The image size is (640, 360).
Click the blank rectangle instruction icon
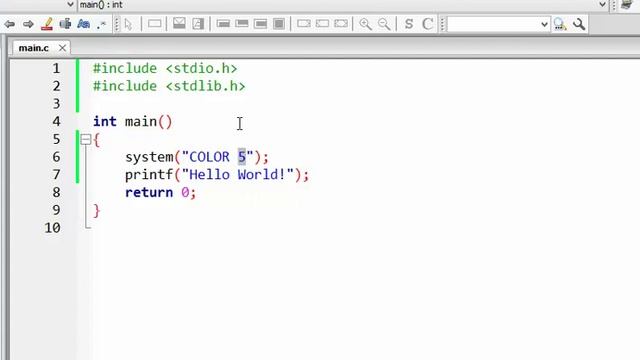point(155,24)
